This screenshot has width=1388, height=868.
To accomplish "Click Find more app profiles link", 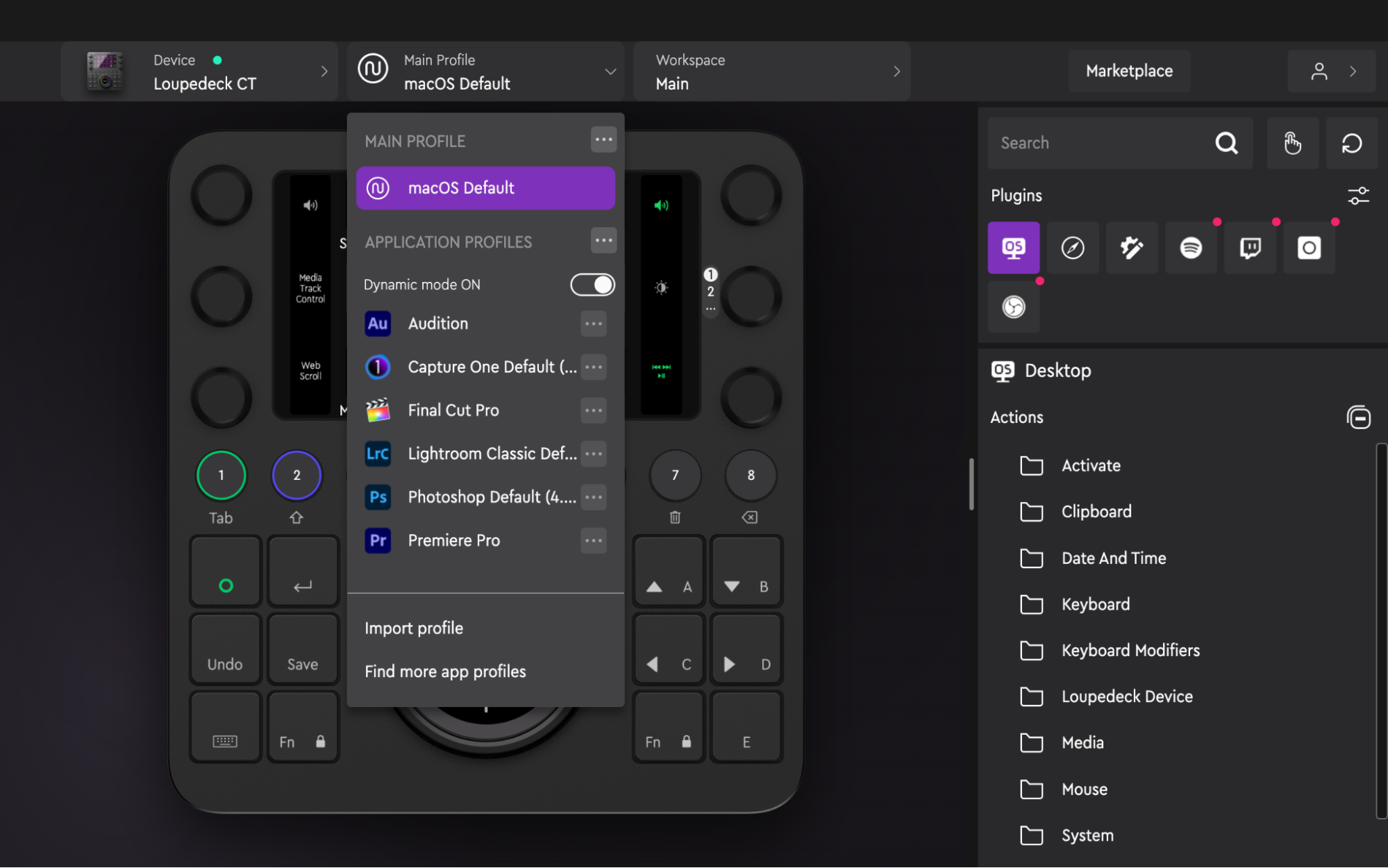I will point(445,671).
